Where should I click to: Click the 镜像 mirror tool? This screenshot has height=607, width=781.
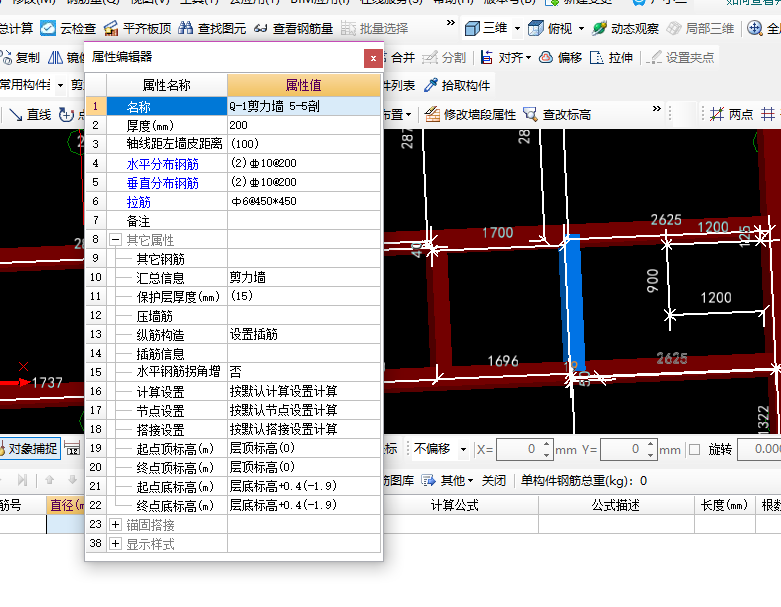click(66, 58)
